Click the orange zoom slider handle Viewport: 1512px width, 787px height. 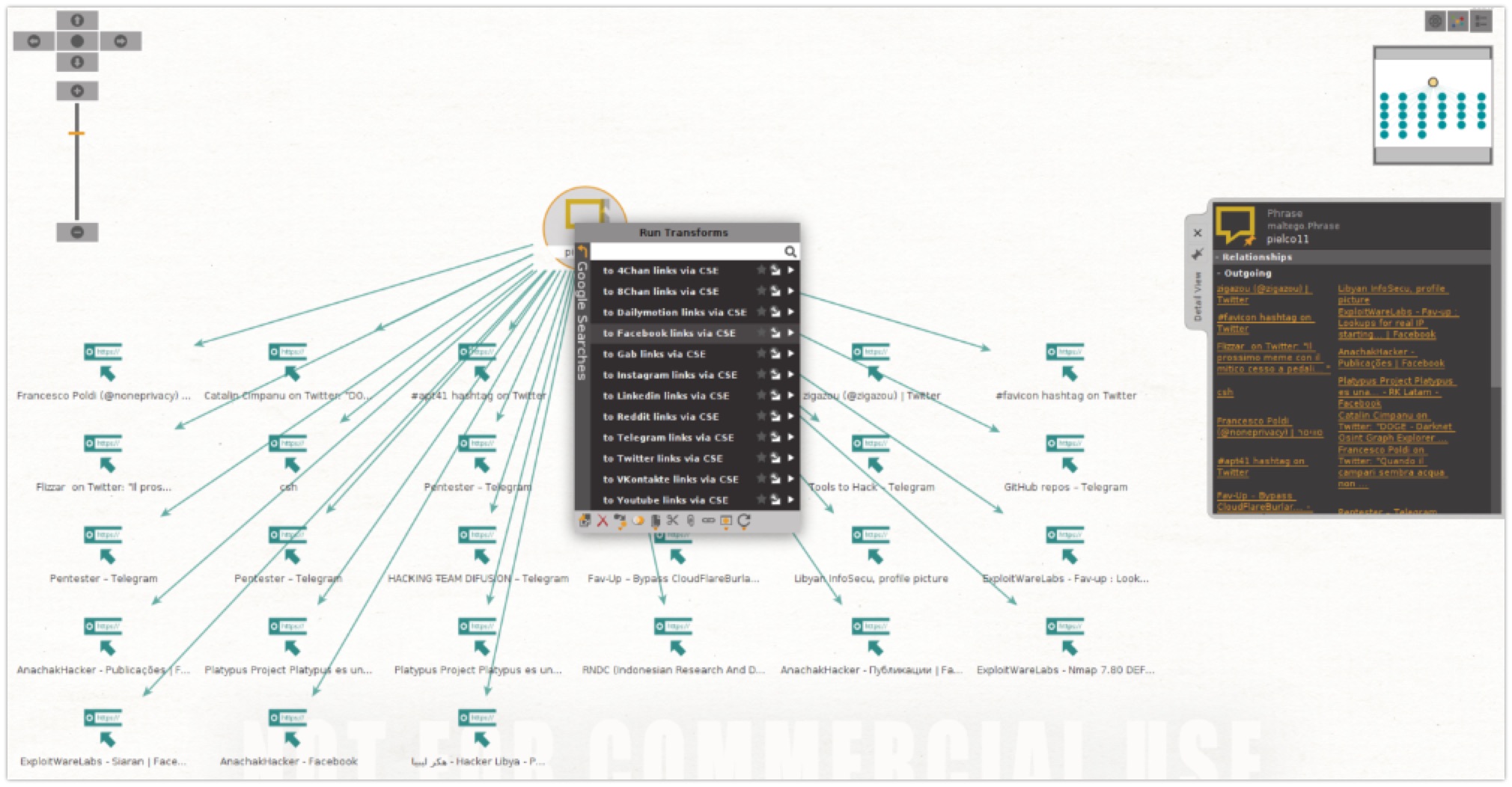(x=76, y=134)
